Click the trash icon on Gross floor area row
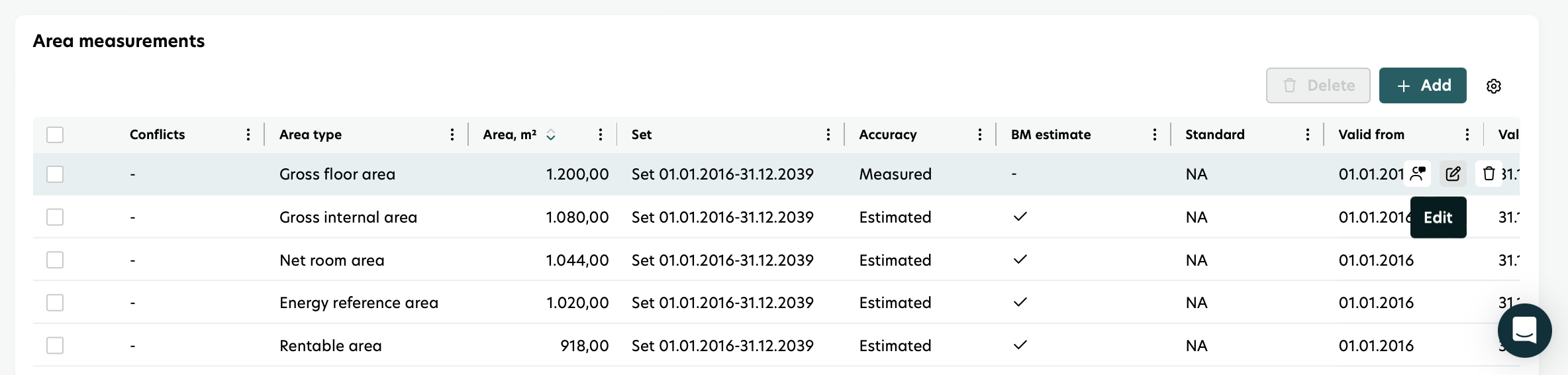The image size is (1568, 375). coord(1489,174)
